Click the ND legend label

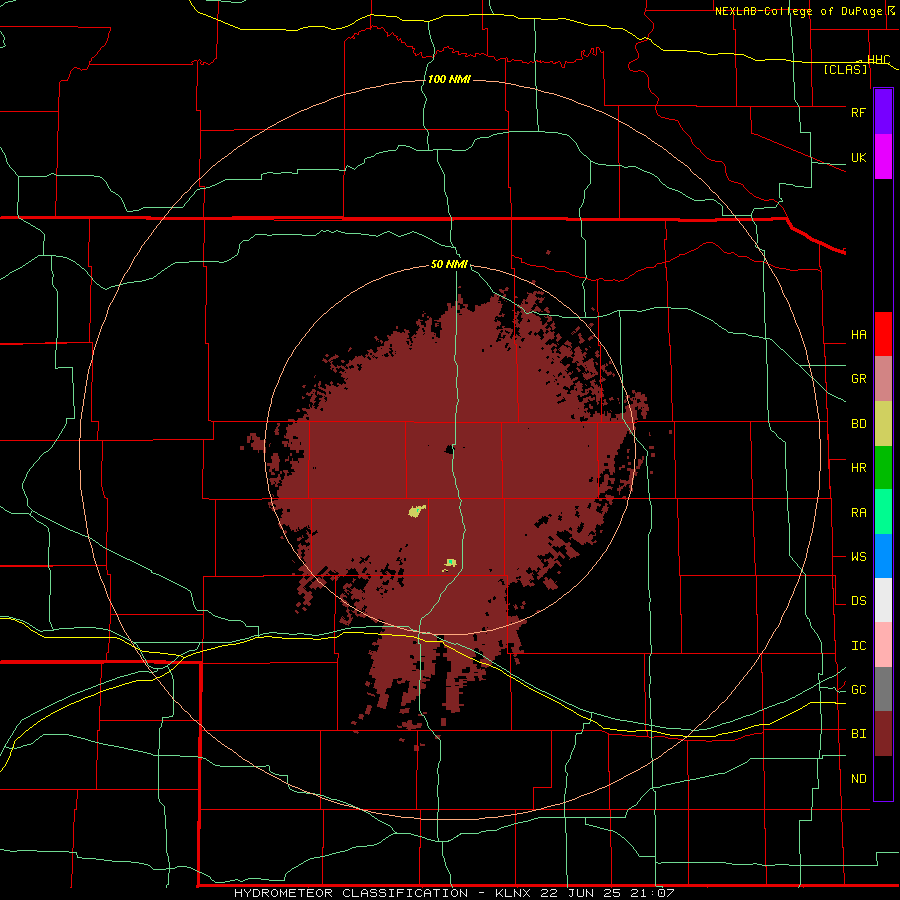(x=858, y=778)
